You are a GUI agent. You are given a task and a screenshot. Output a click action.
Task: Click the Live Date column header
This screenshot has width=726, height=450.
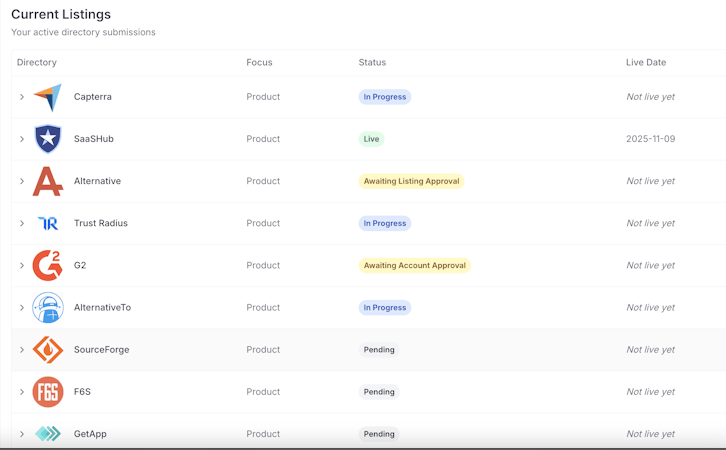click(646, 62)
